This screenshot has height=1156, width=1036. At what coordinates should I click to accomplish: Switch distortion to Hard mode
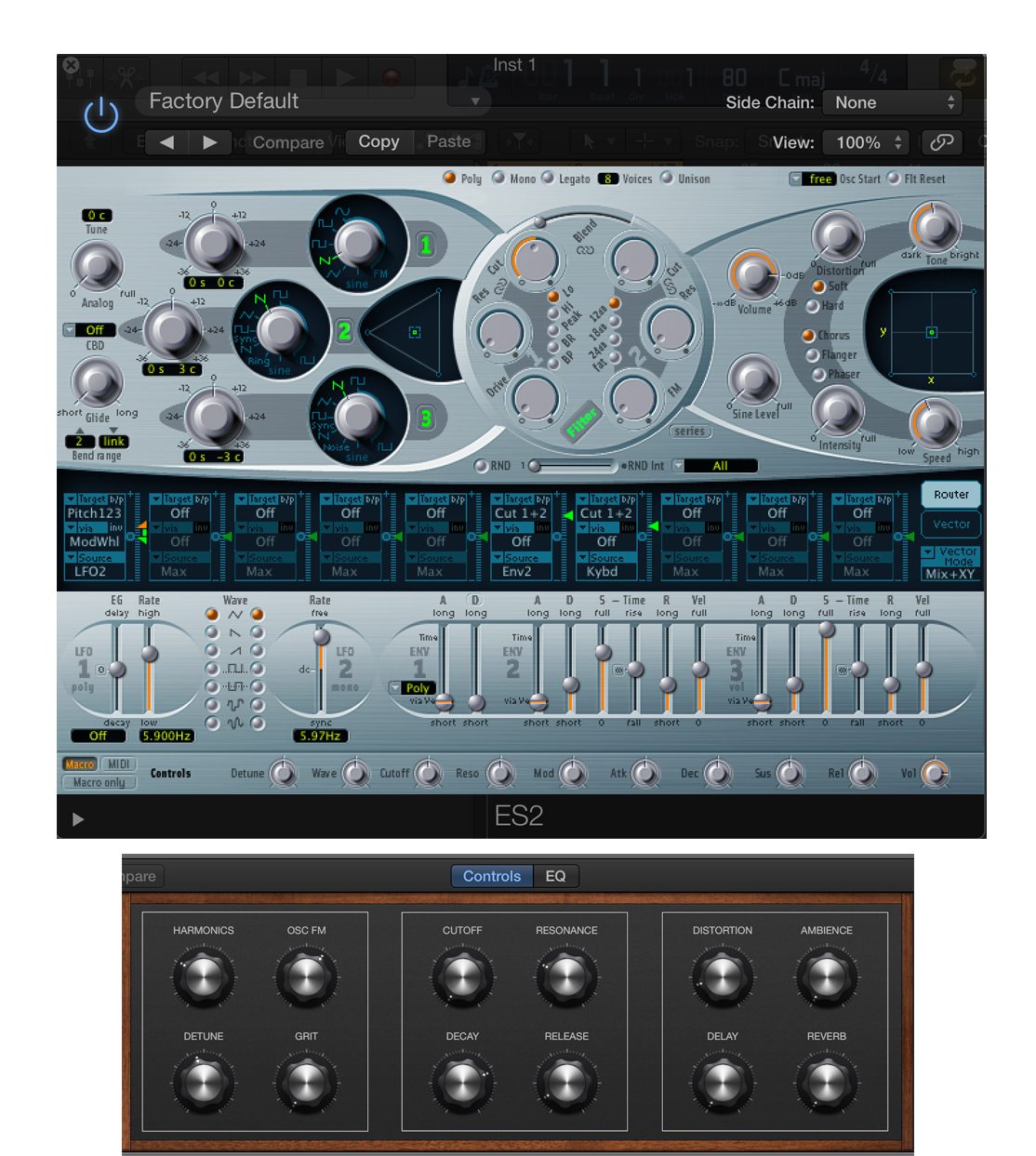pyautogui.click(x=814, y=306)
